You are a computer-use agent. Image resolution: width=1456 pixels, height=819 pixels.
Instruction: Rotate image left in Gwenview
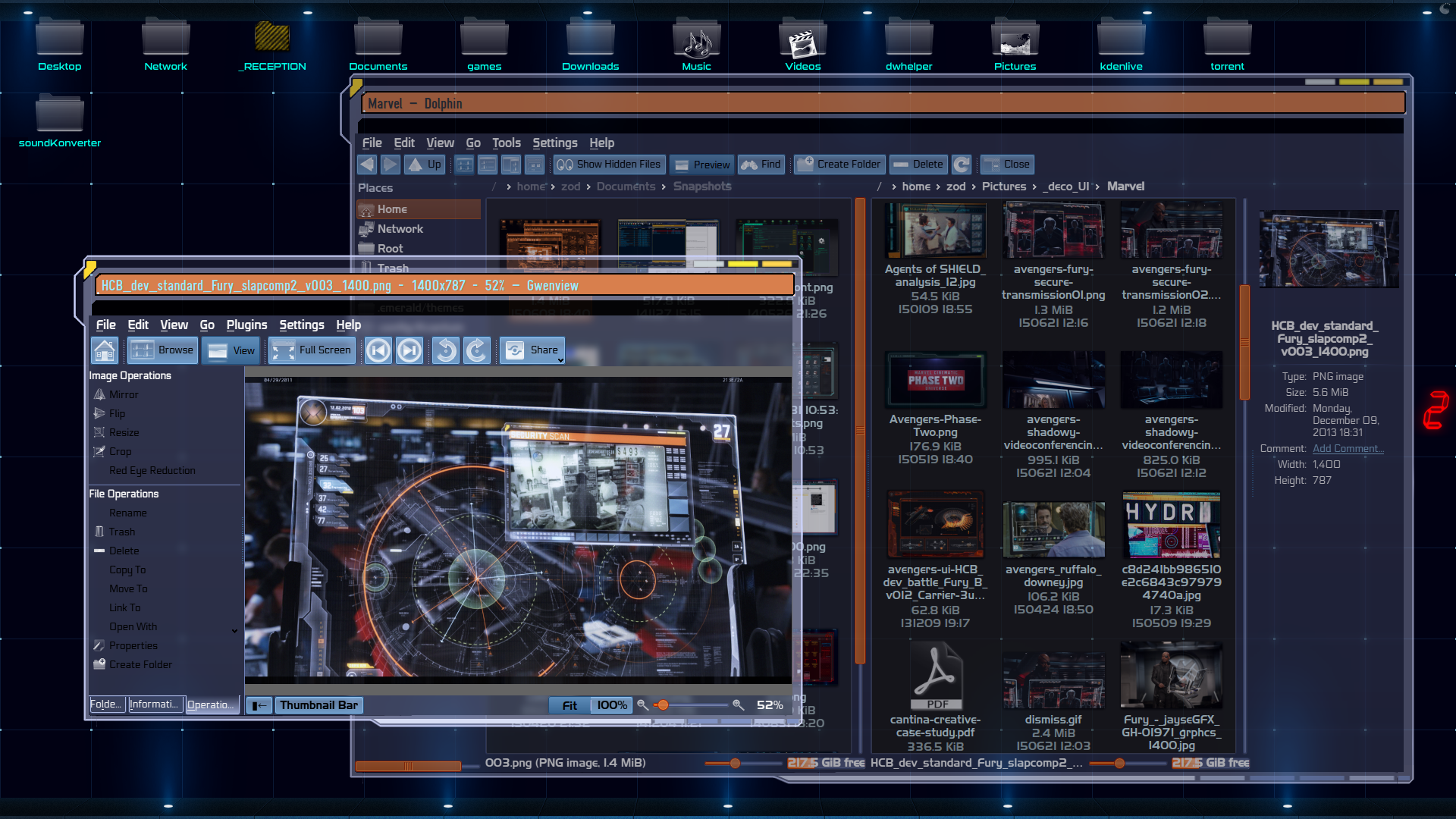[446, 350]
